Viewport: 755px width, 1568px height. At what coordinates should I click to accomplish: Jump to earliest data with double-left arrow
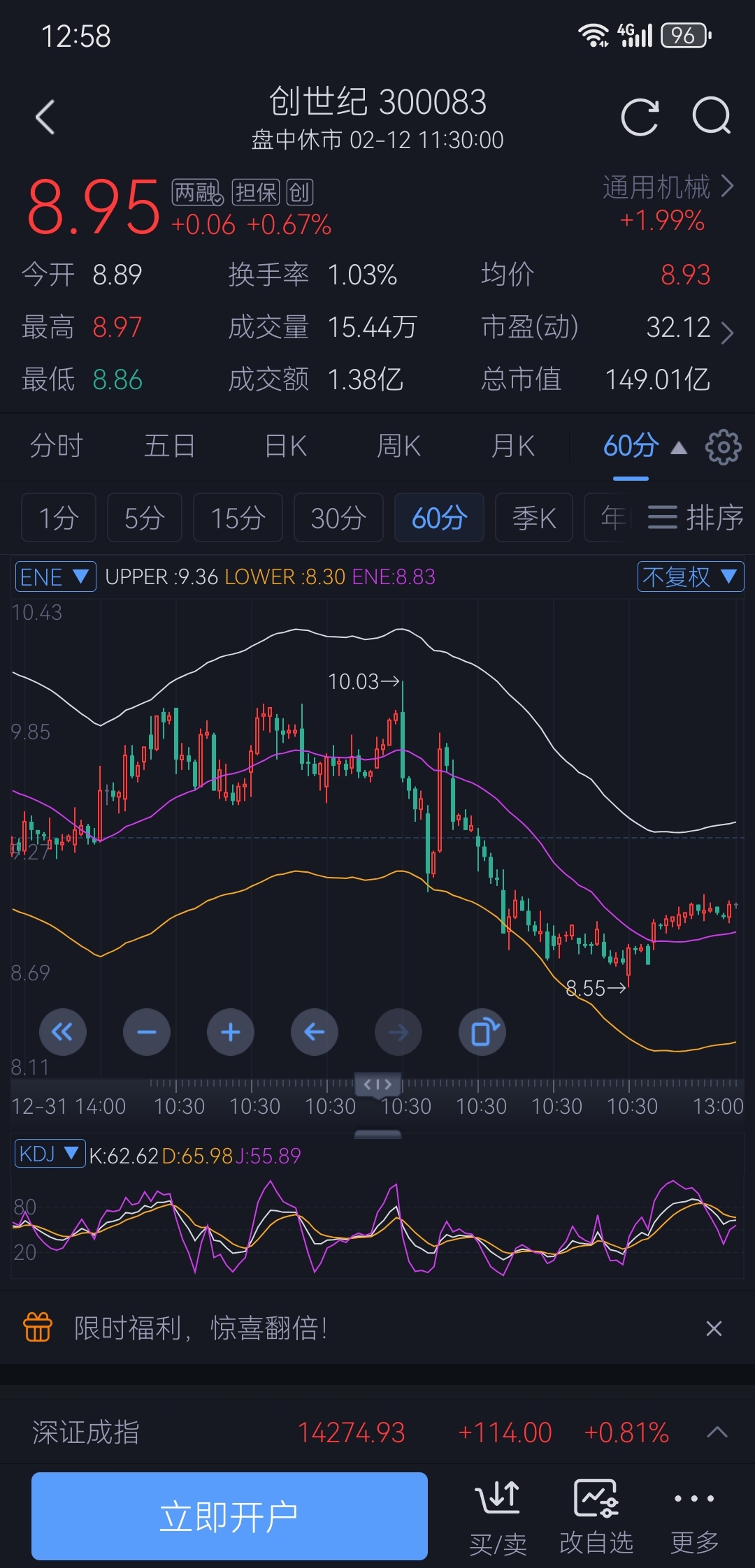click(63, 1032)
